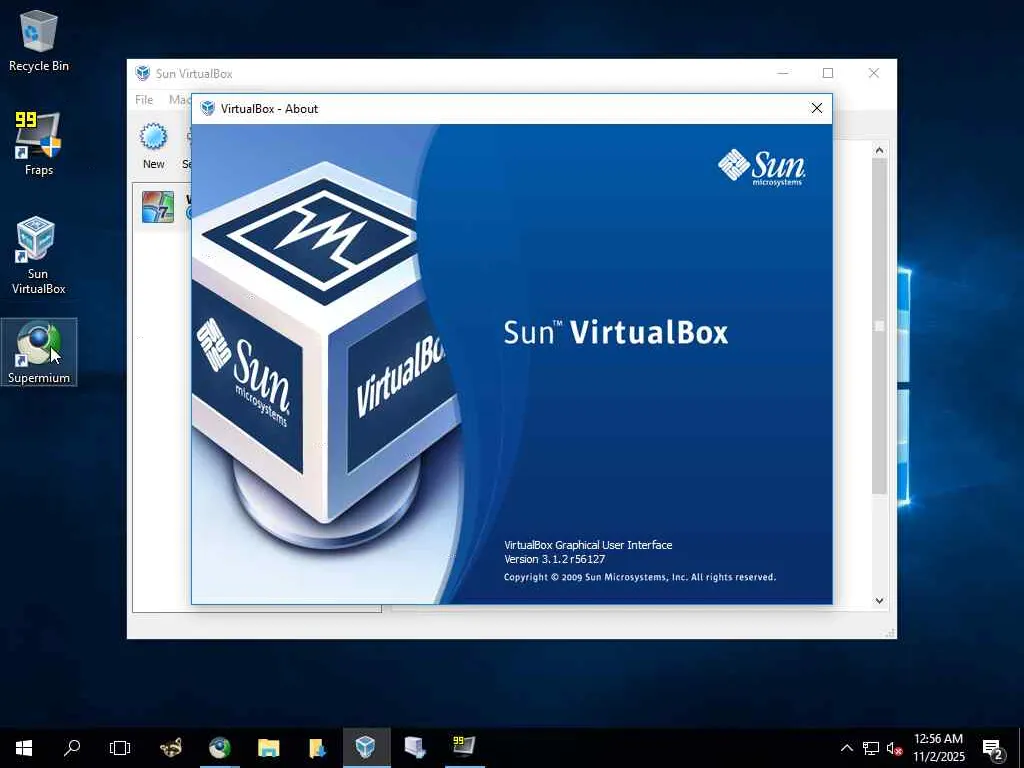Open the Windows Start menu
Screen dimensions: 1024x768
pyautogui.click(x=24, y=748)
